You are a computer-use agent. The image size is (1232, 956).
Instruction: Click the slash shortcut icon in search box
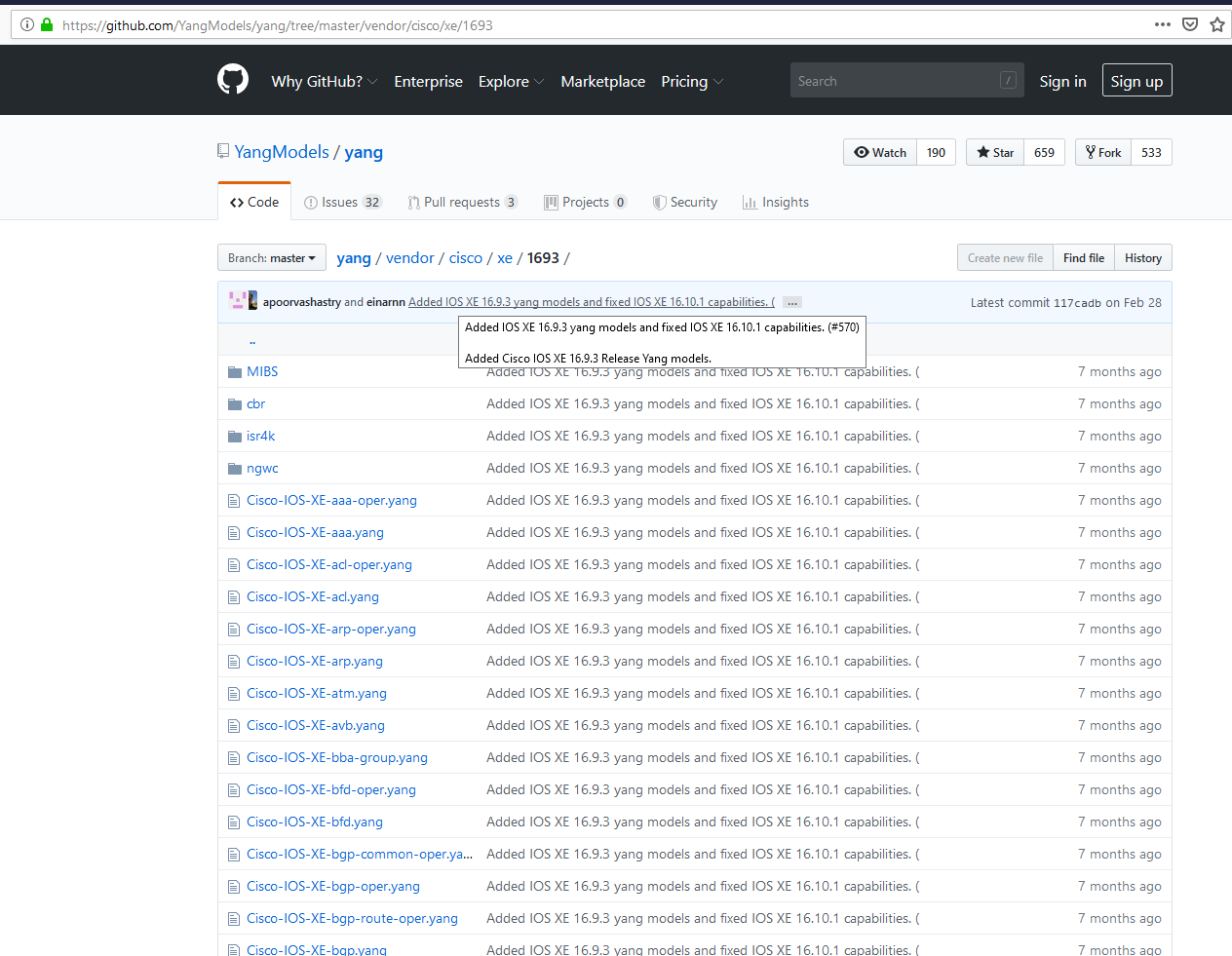coord(1008,80)
